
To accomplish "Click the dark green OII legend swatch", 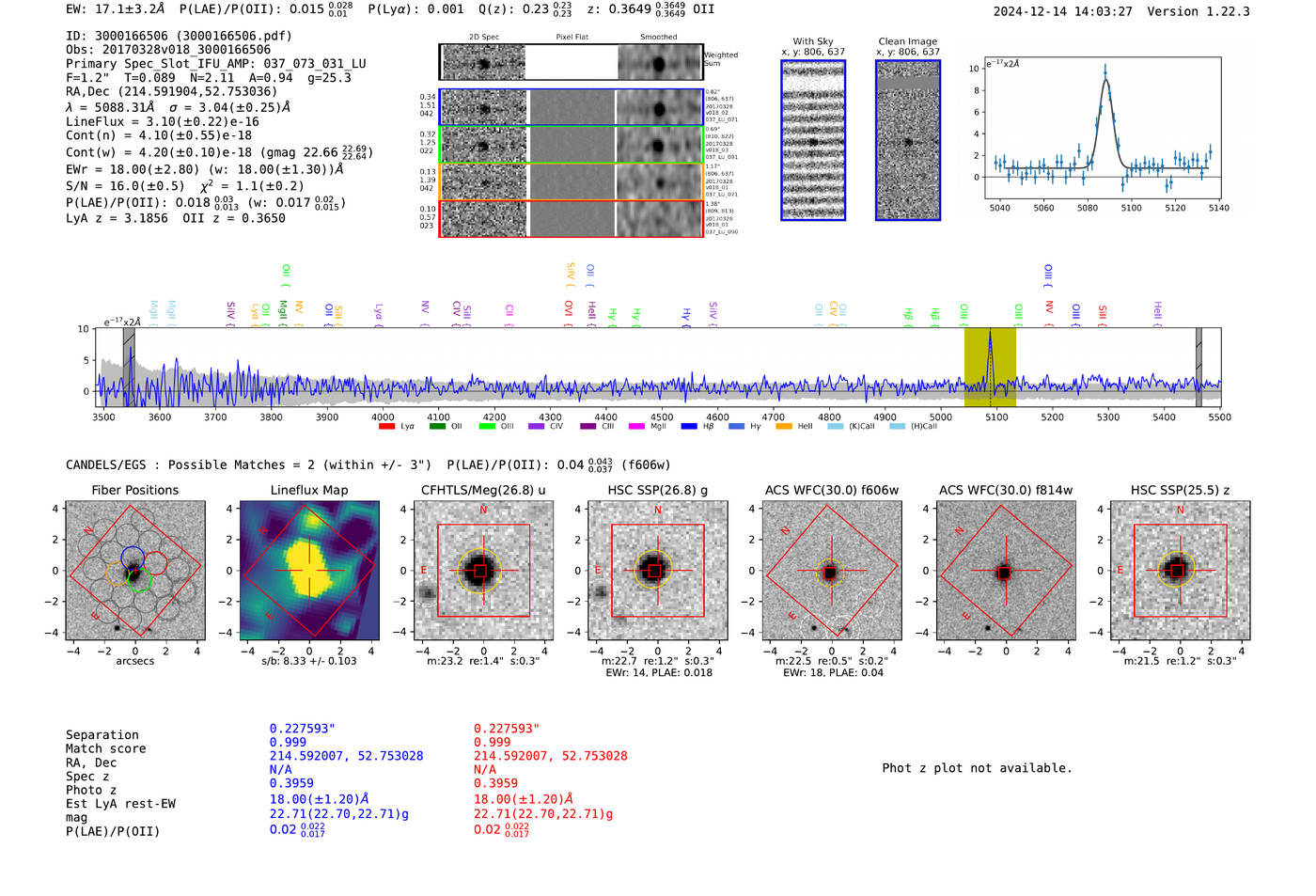I will click(437, 427).
